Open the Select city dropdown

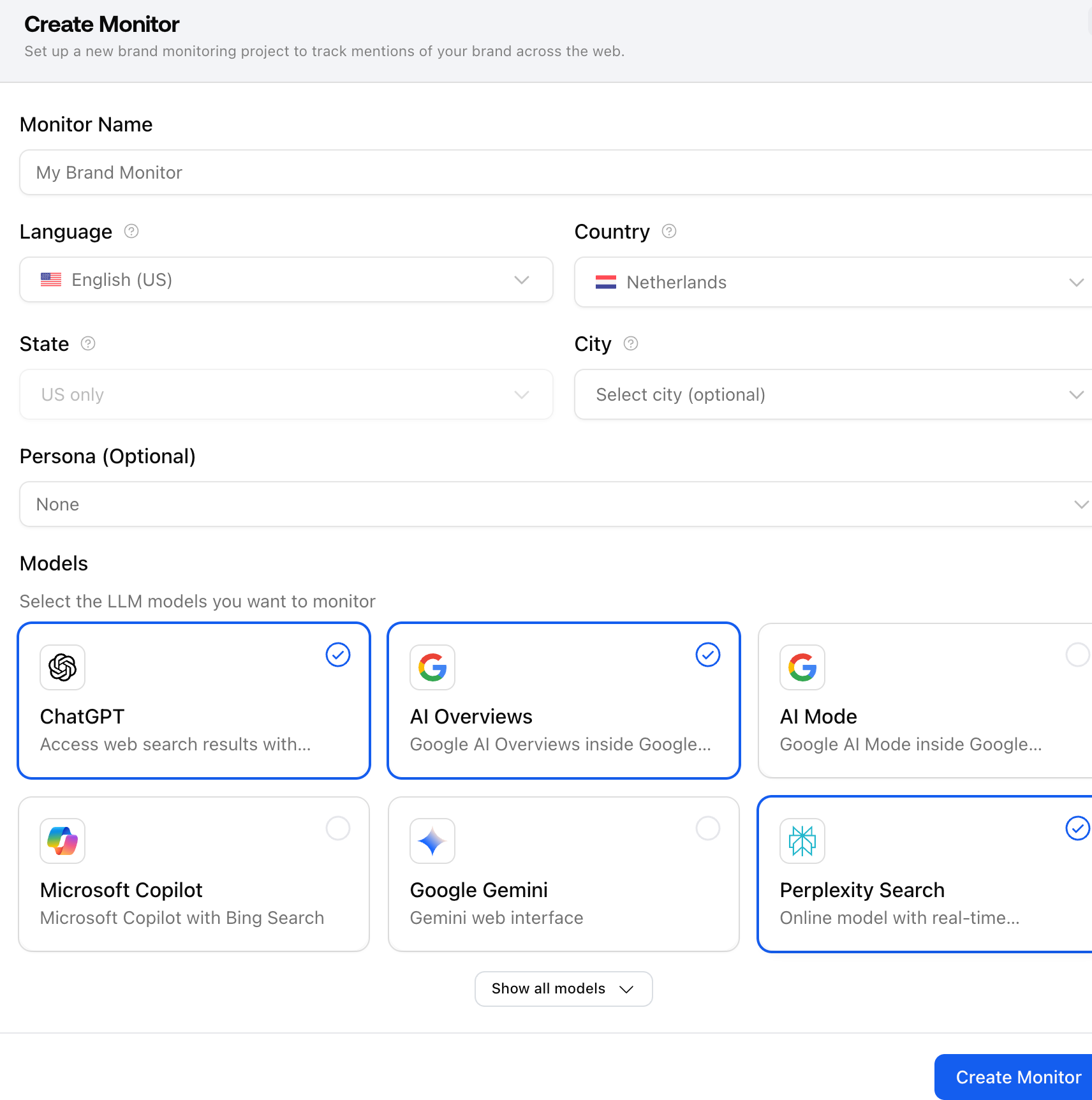point(832,394)
